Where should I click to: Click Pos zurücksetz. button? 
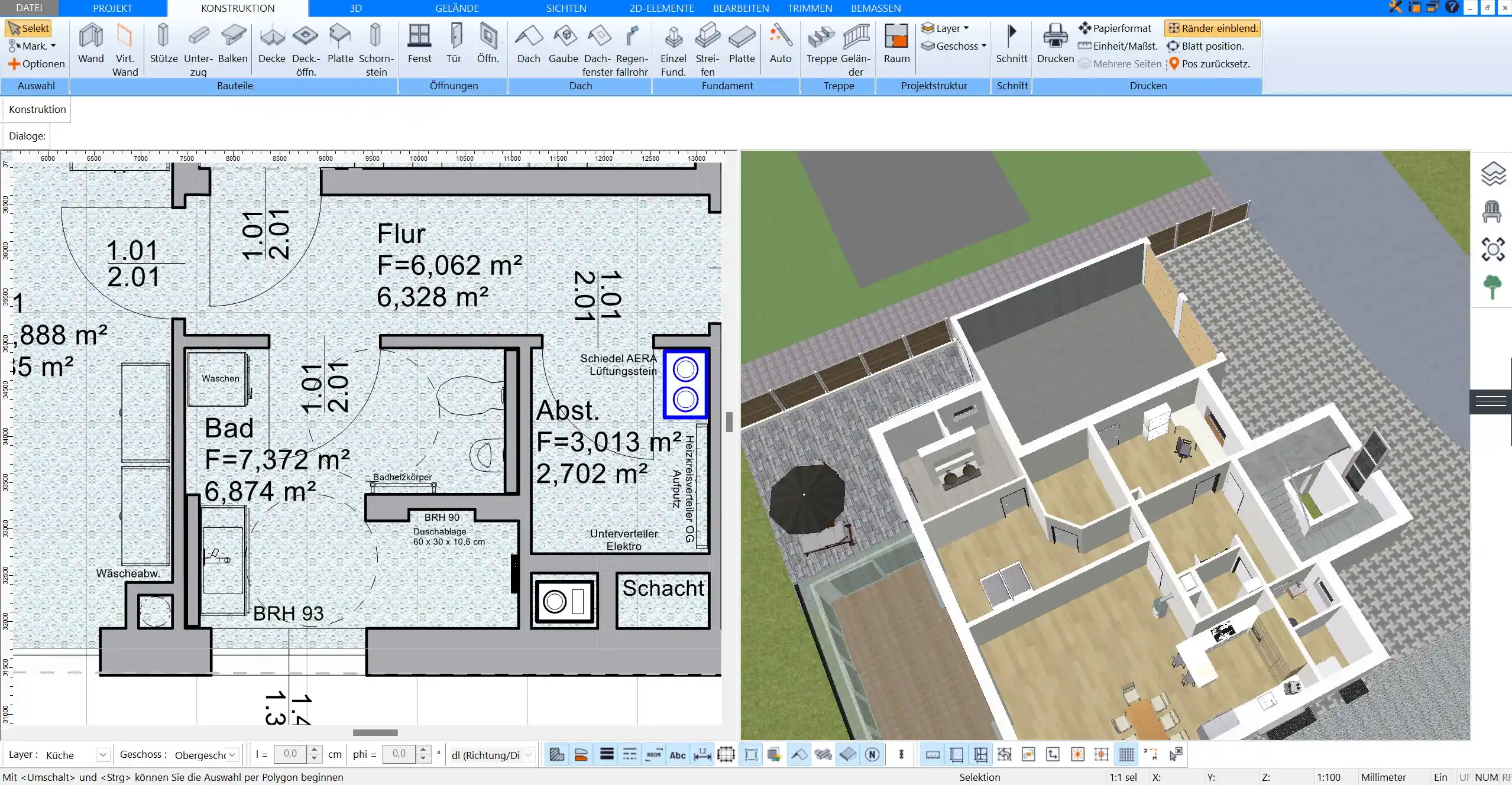click(1209, 64)
